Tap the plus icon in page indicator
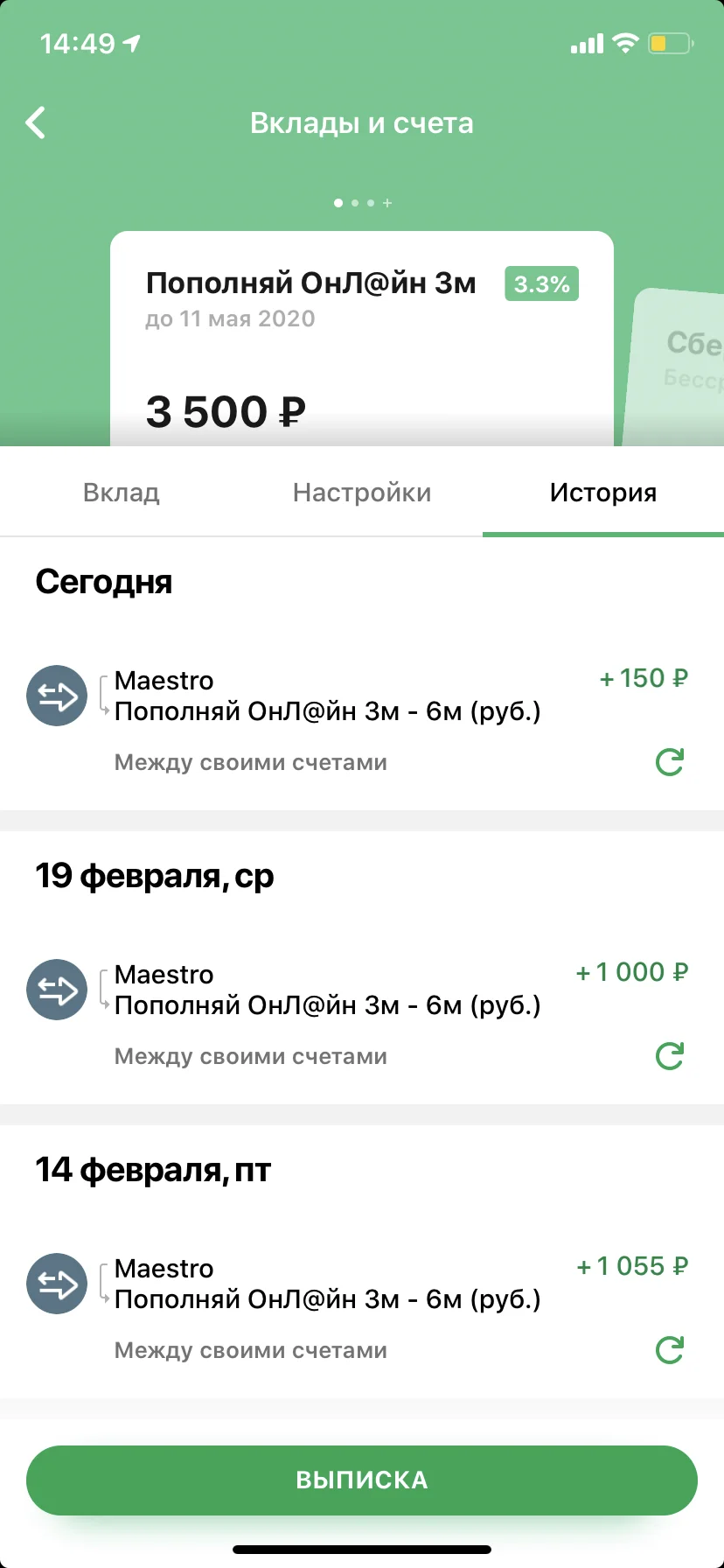 click(387, 203)
